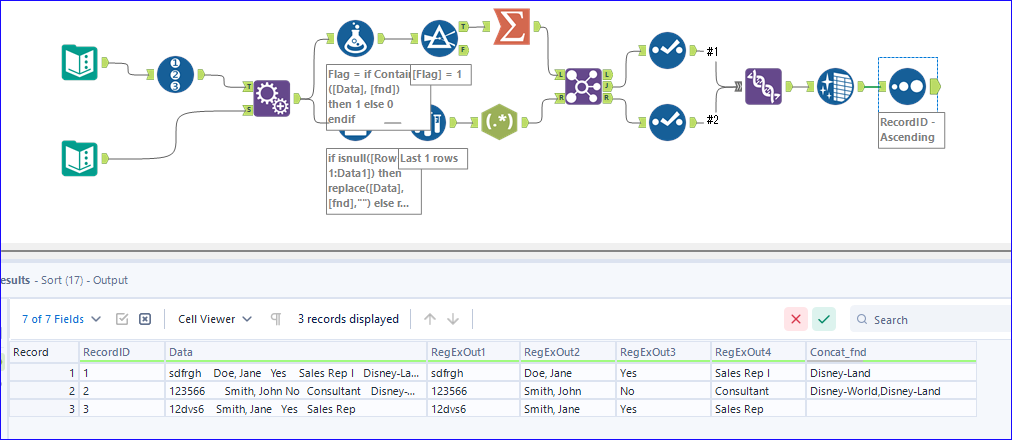This screenshot has height=440, width=1012.
Task: Open the "7 of 7 Fields" dropdown
Action: click(x=61, y=319)
